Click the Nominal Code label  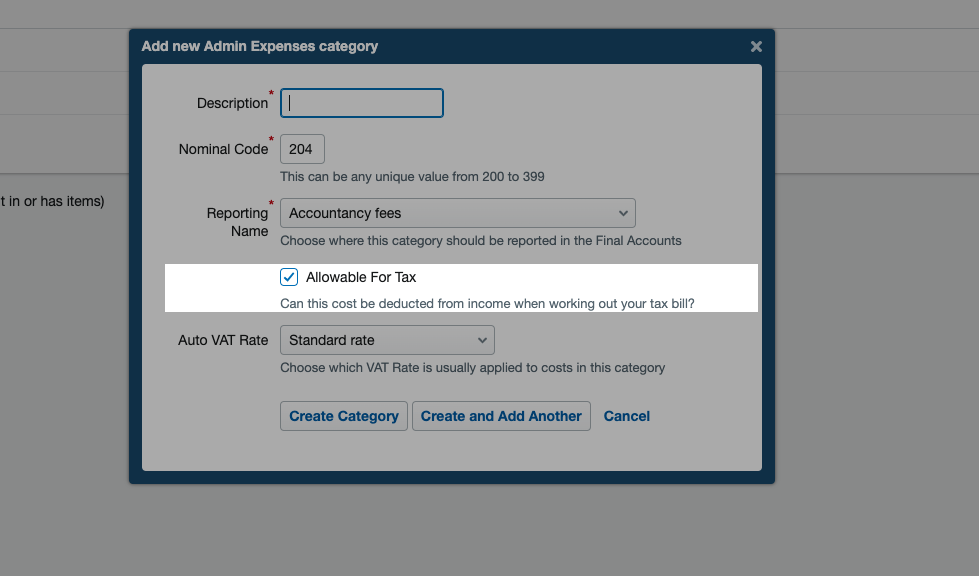click(223, 149)
